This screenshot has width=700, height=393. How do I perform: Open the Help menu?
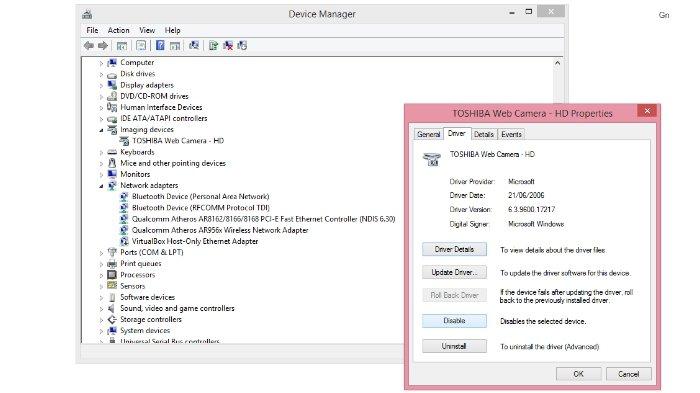(x=172, y=30)
